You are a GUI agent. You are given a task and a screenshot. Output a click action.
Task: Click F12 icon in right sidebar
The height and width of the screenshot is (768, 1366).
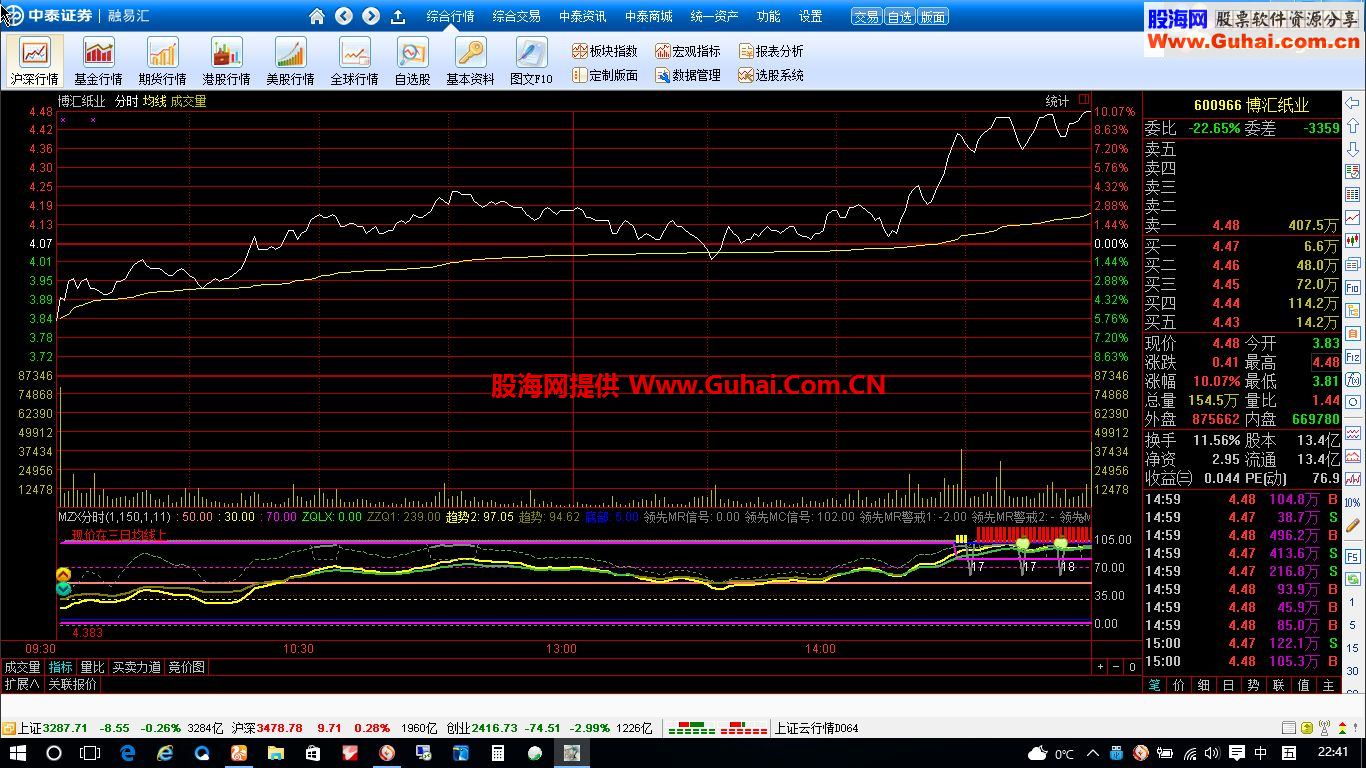tap(1353, 356)
